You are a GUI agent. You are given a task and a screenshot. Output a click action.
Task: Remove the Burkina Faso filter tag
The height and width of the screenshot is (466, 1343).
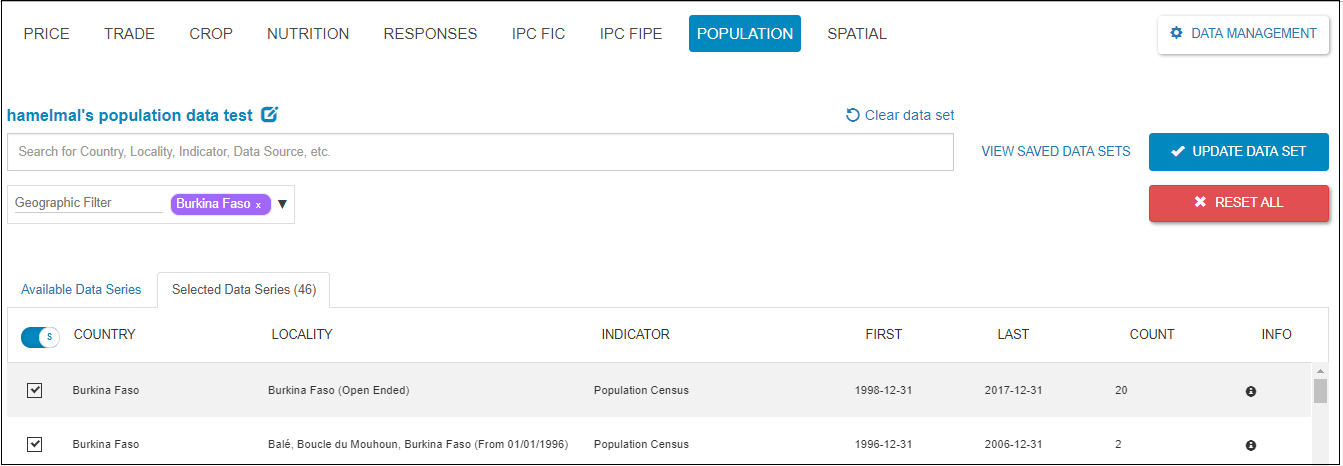[258, 205]
